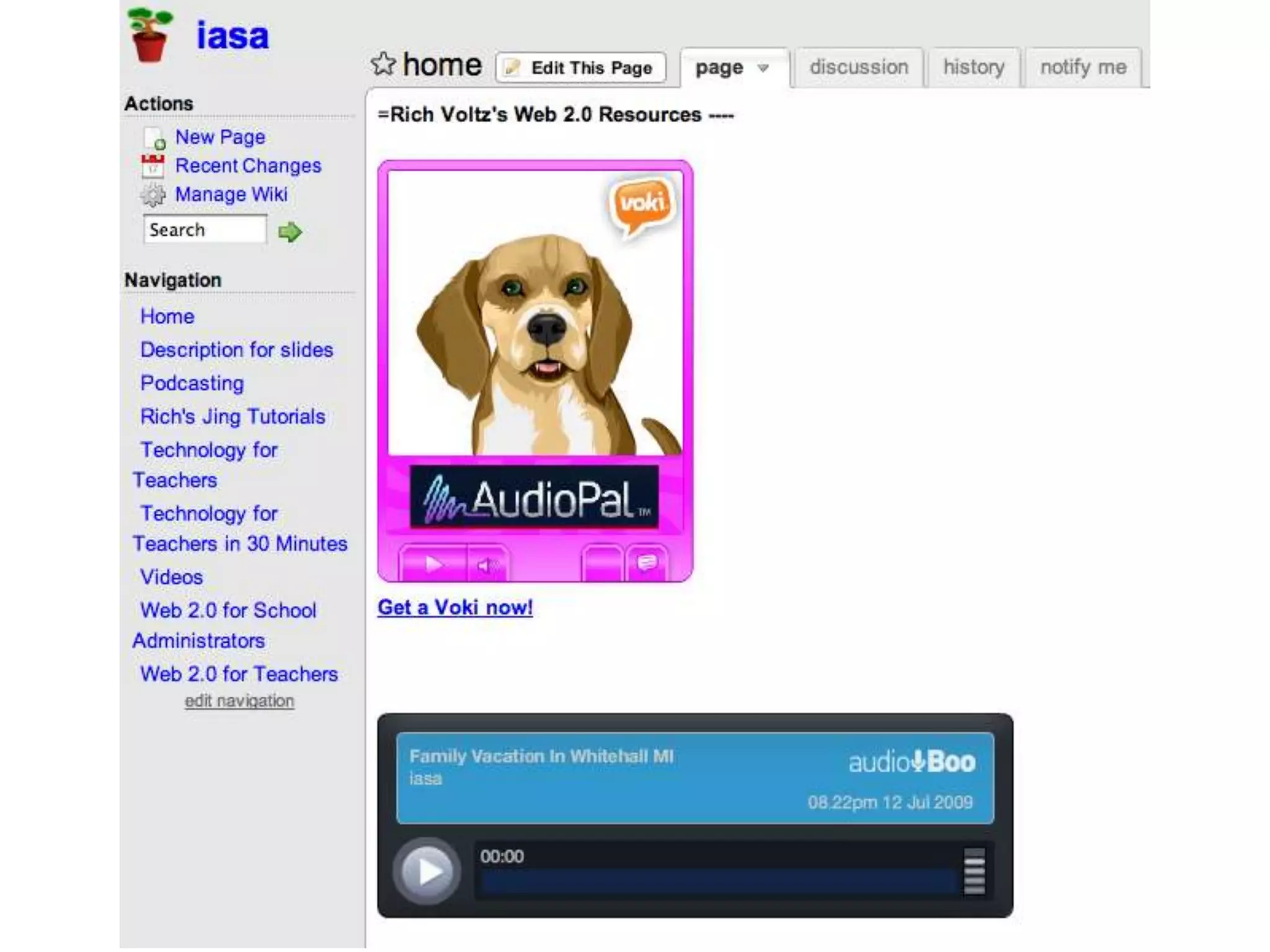1270x952 pixels.
Task: Star the home page as favorite
Action: 383,64
